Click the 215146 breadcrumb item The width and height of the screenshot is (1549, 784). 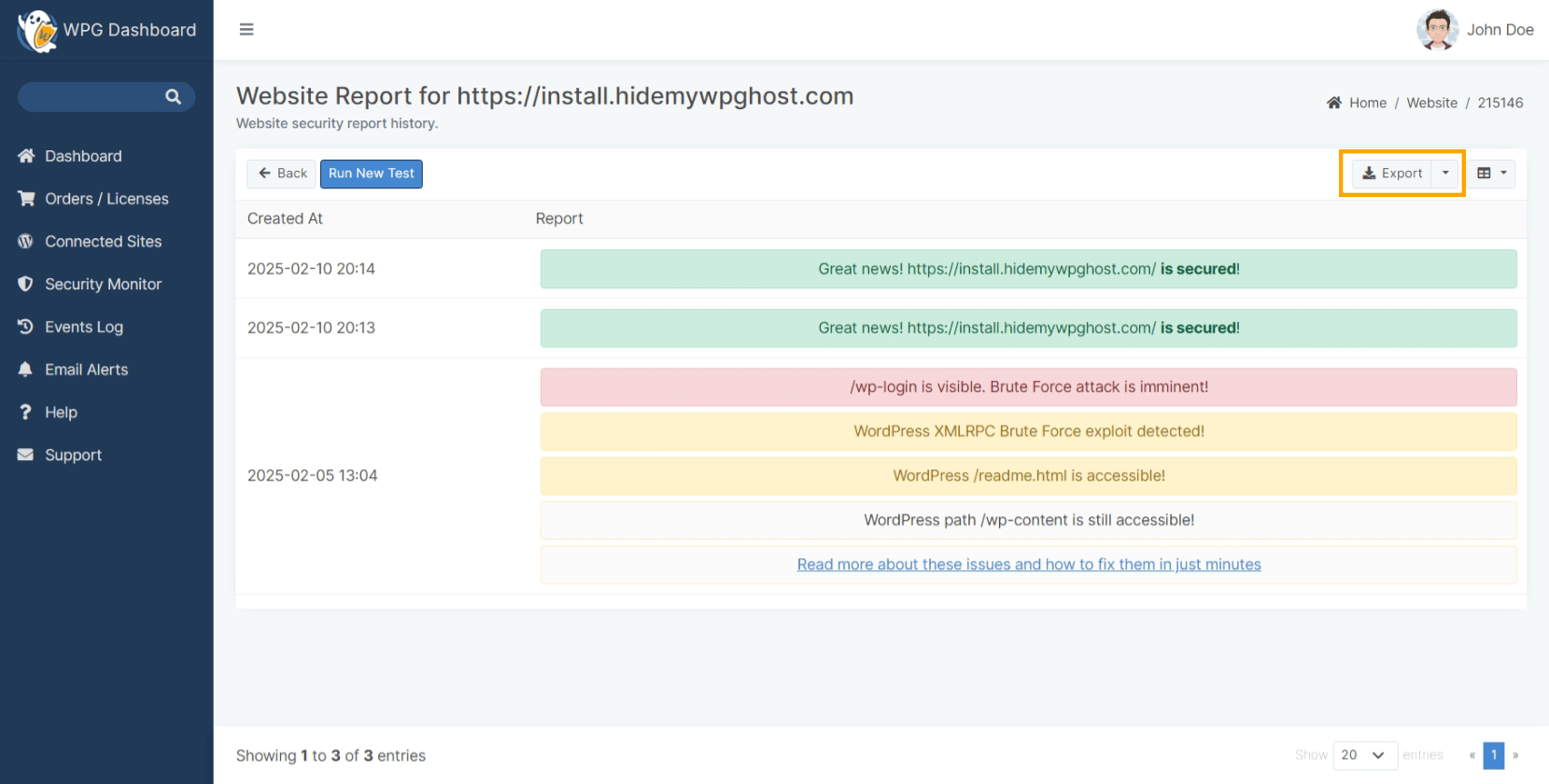point(1500,103)
